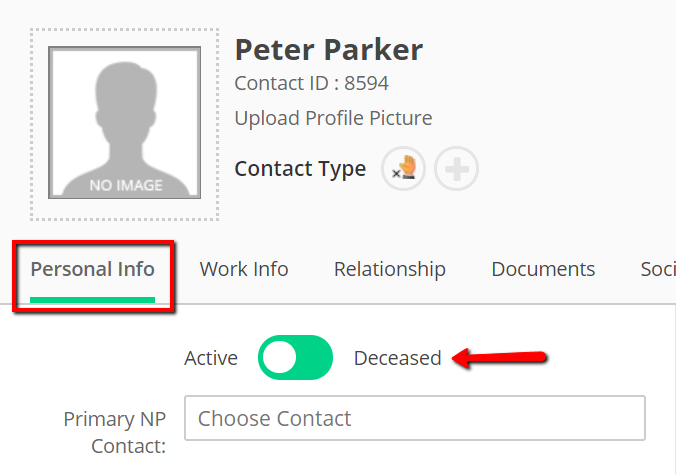Select the Deceased status label
This screenshot has height=474, width=676.
pos(397,358)
